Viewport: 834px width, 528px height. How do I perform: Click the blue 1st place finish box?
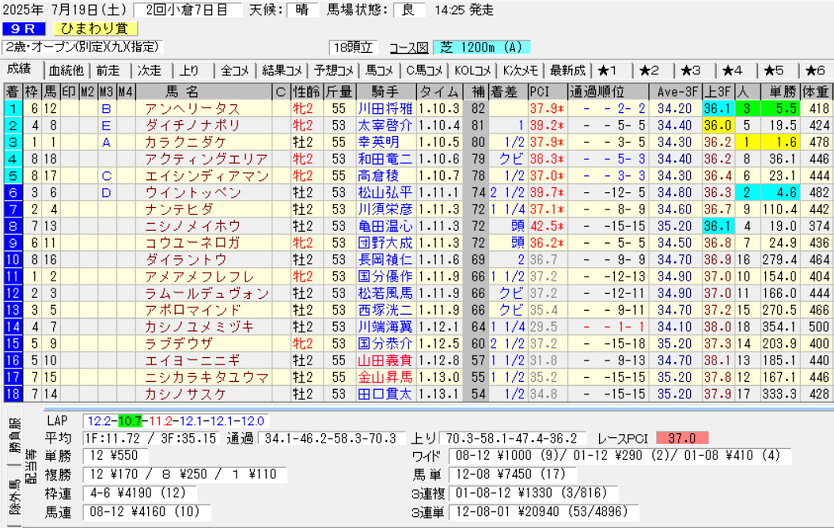[x=12, y=108]
